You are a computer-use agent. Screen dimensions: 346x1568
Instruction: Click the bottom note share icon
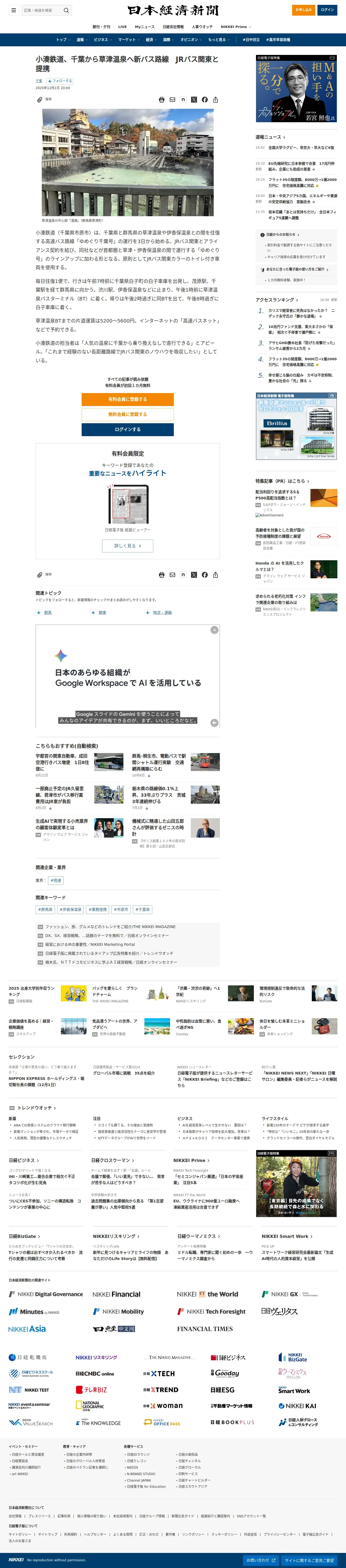[x=183, y=575]
